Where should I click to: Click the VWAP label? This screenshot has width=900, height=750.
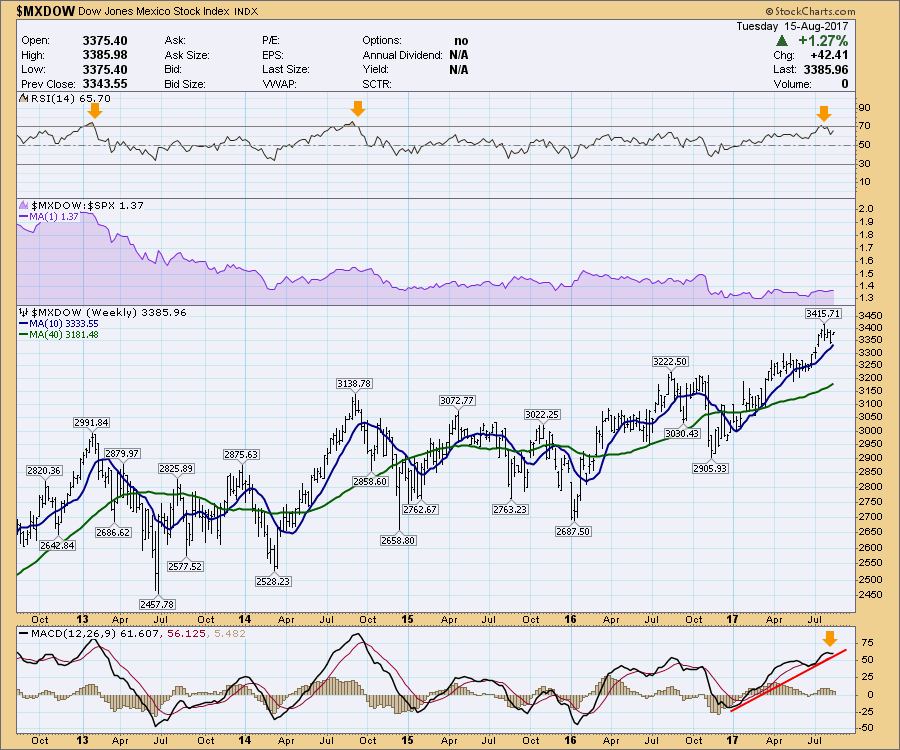click(278, 84)
